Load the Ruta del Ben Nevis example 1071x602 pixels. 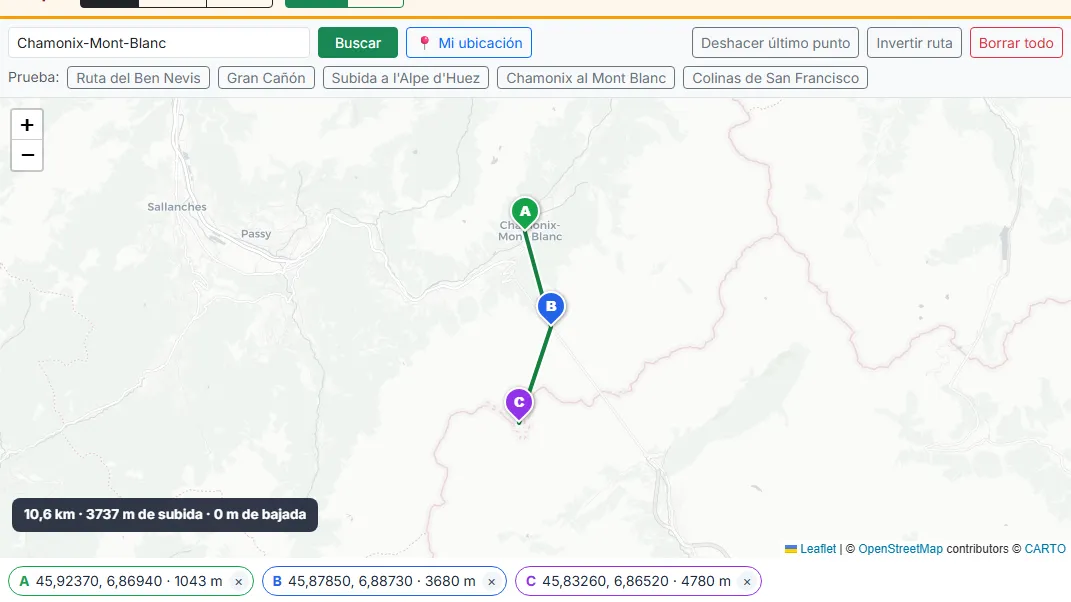point(139,78)
